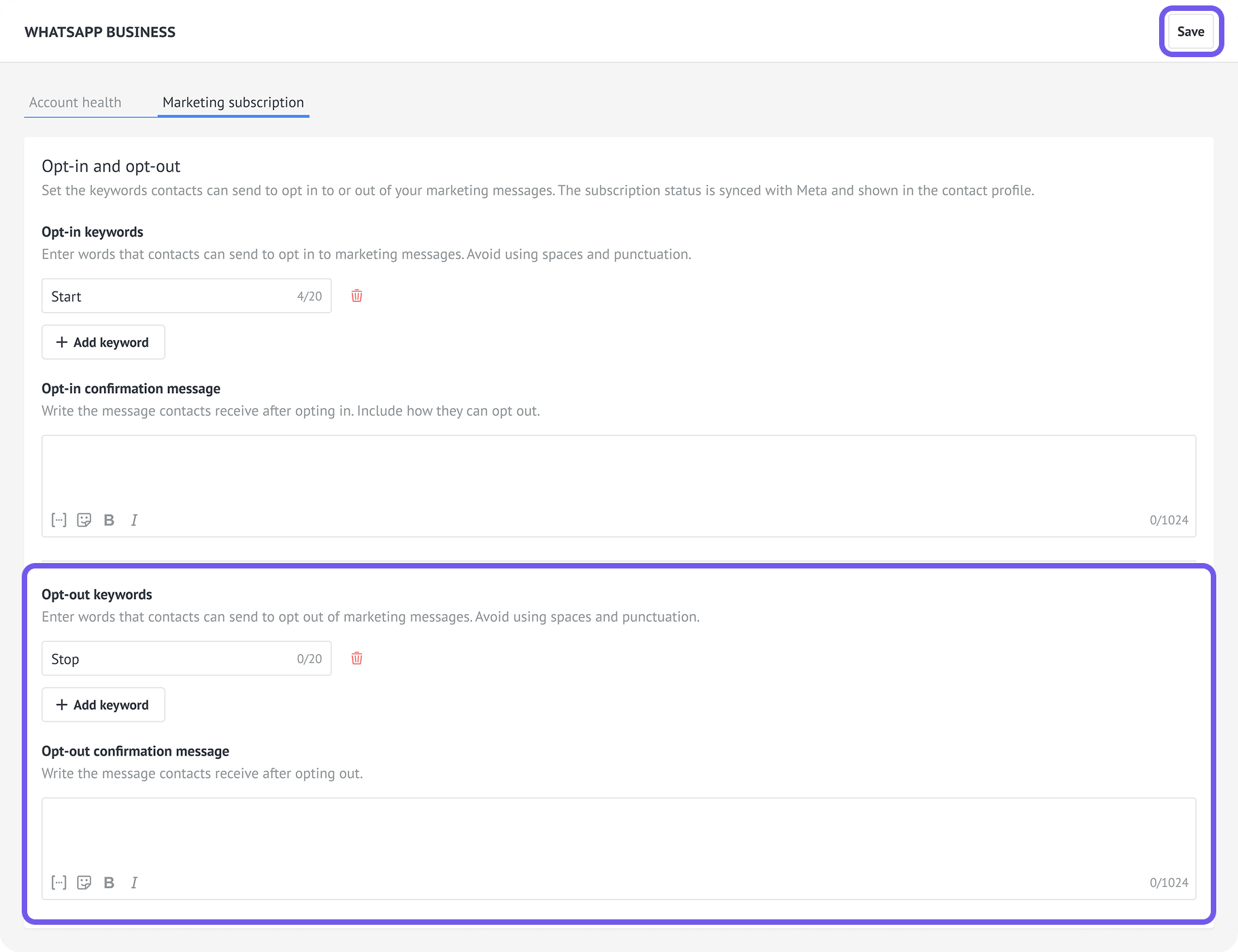
Task: Click the Start opt-in keyword field
Action: (186, 296)
